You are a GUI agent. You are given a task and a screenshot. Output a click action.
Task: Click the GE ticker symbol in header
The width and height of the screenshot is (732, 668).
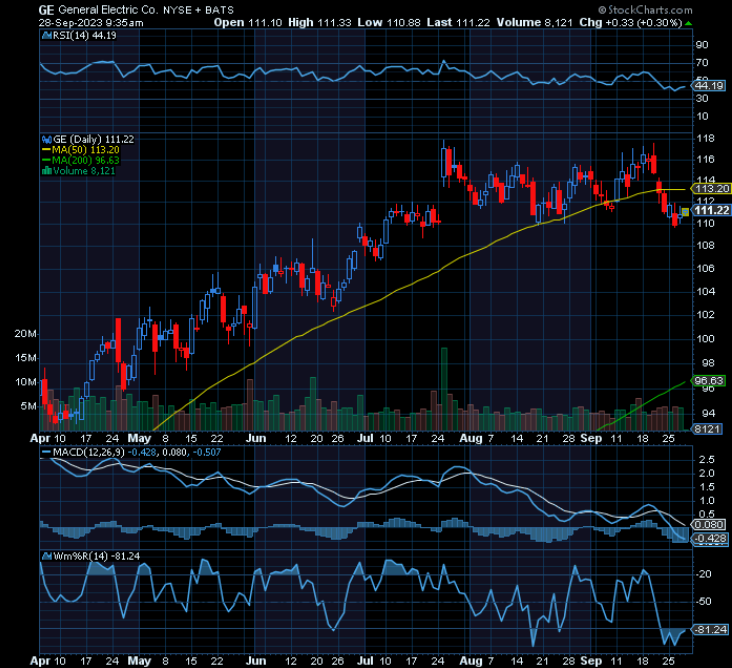[46, 10]
